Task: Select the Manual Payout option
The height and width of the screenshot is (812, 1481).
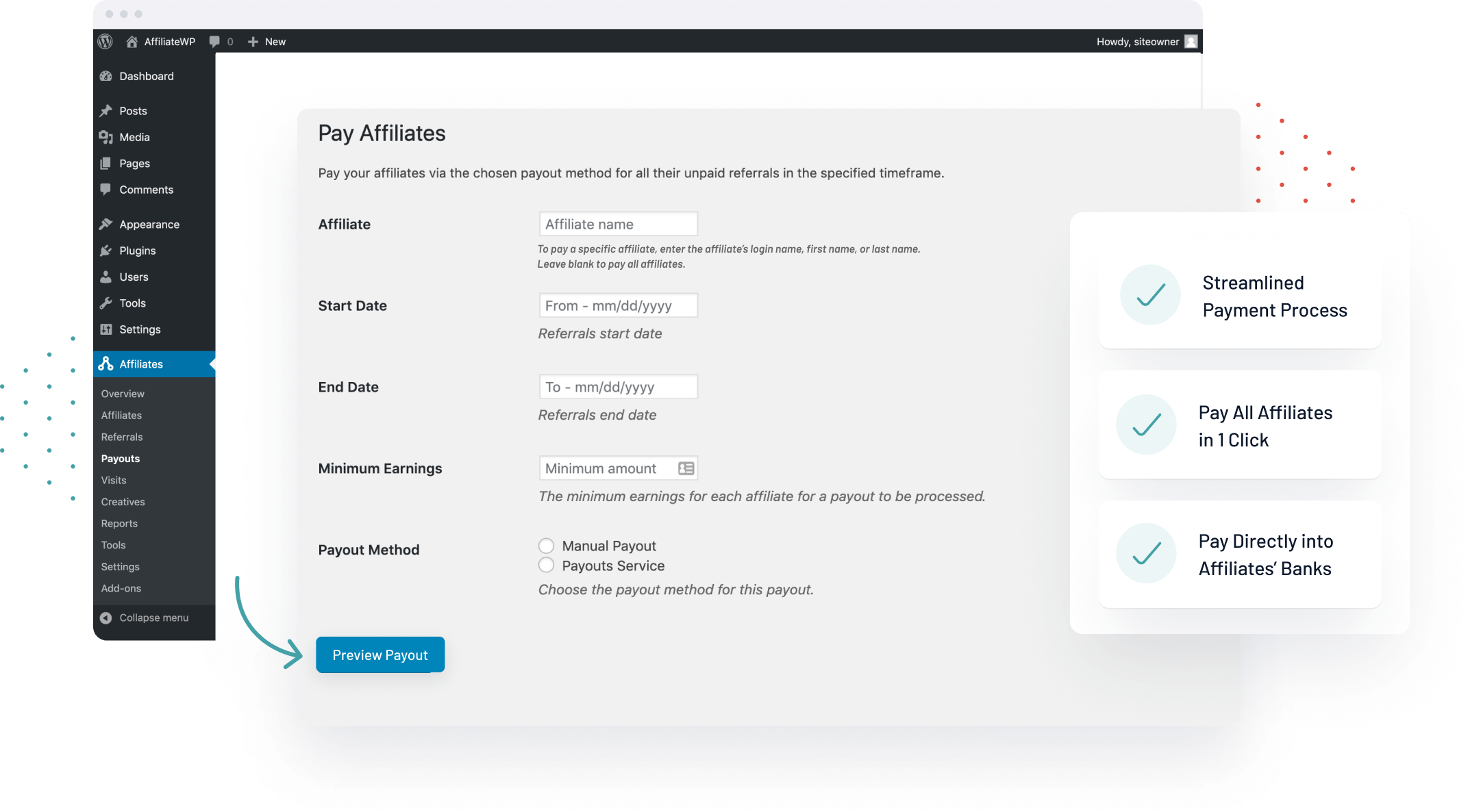Action: 546,546
